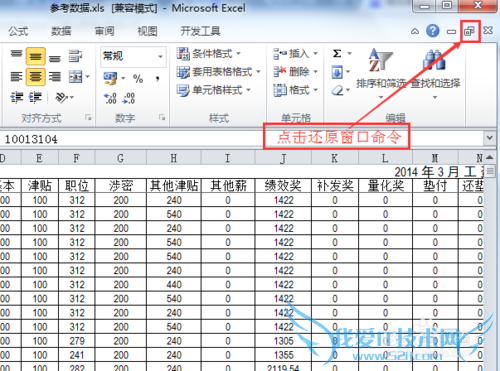
Task: Open number format dialog launcher
Action: pos(162,117)
